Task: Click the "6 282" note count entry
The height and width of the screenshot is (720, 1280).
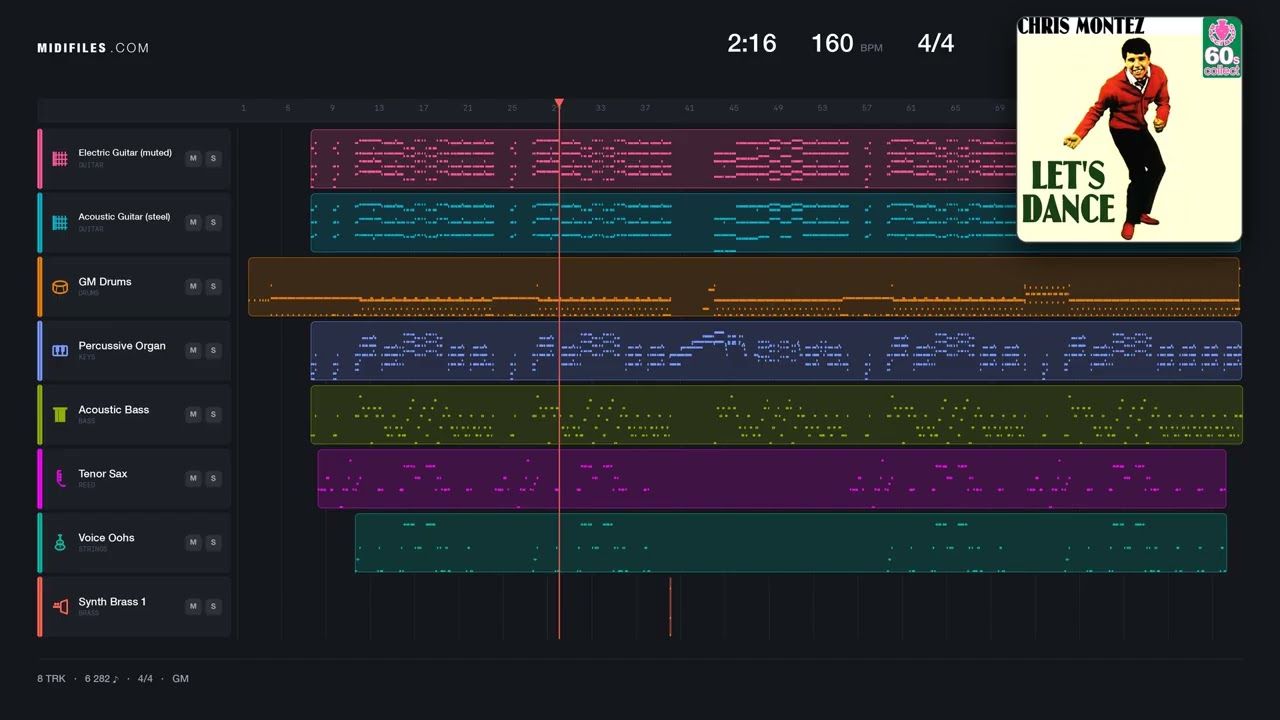Action: 101,679
